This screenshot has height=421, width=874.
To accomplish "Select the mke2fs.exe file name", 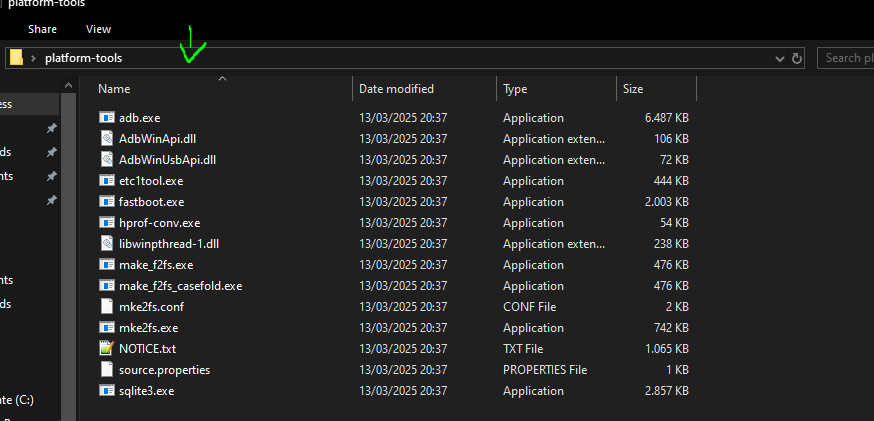I will point(149,327).
